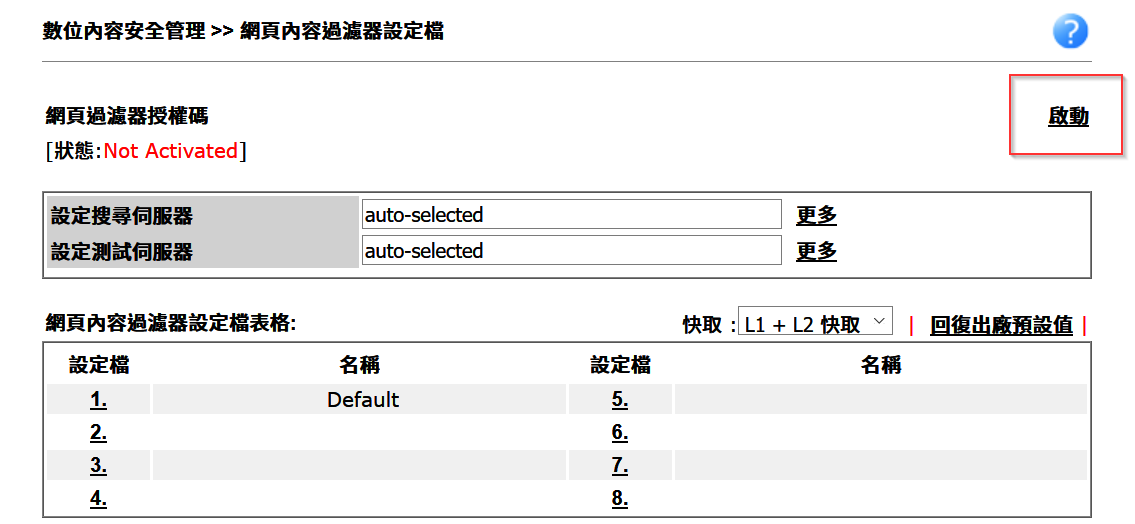Click the 設定測試伺服器 input field
This screenshot has width=1135, height=524.
tap(571, 251)
